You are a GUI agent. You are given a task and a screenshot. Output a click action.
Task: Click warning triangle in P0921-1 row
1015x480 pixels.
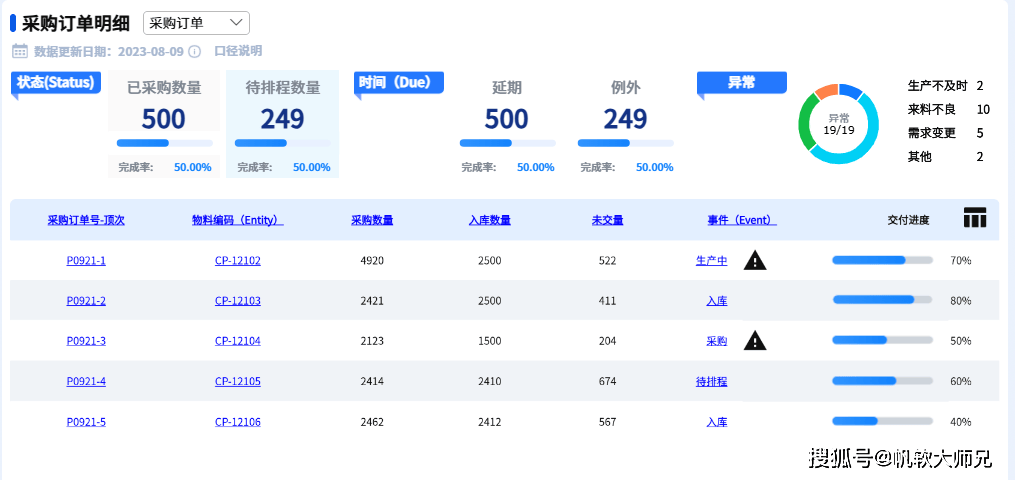tap(755, 261)
